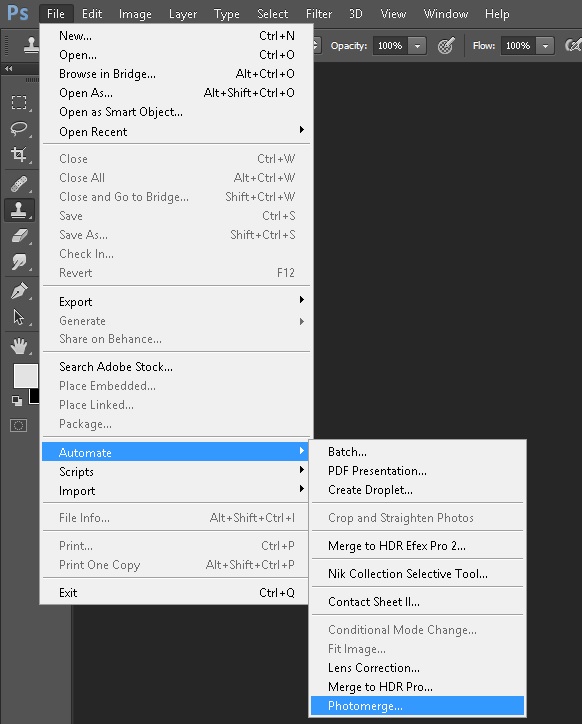
Task: Open the Filter menu
Action: click(x=319, y=14)
